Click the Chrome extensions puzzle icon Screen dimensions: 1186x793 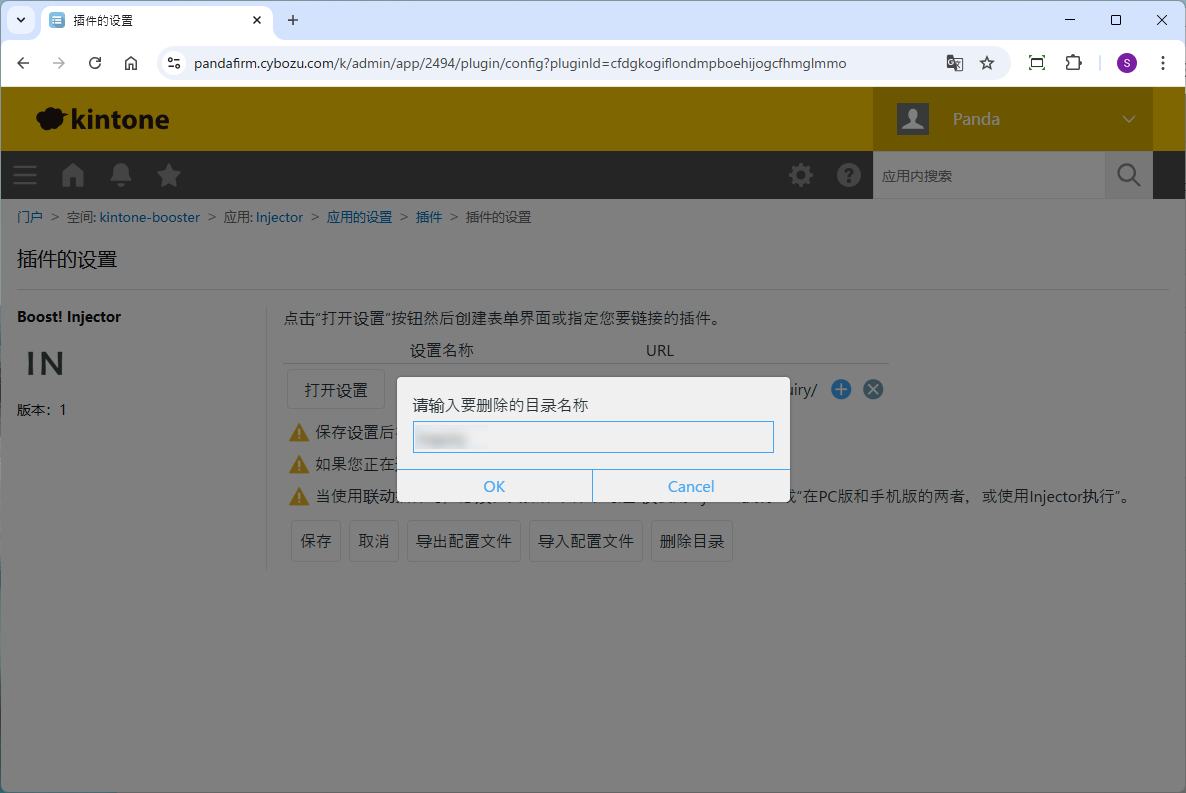pos(1073,63)
